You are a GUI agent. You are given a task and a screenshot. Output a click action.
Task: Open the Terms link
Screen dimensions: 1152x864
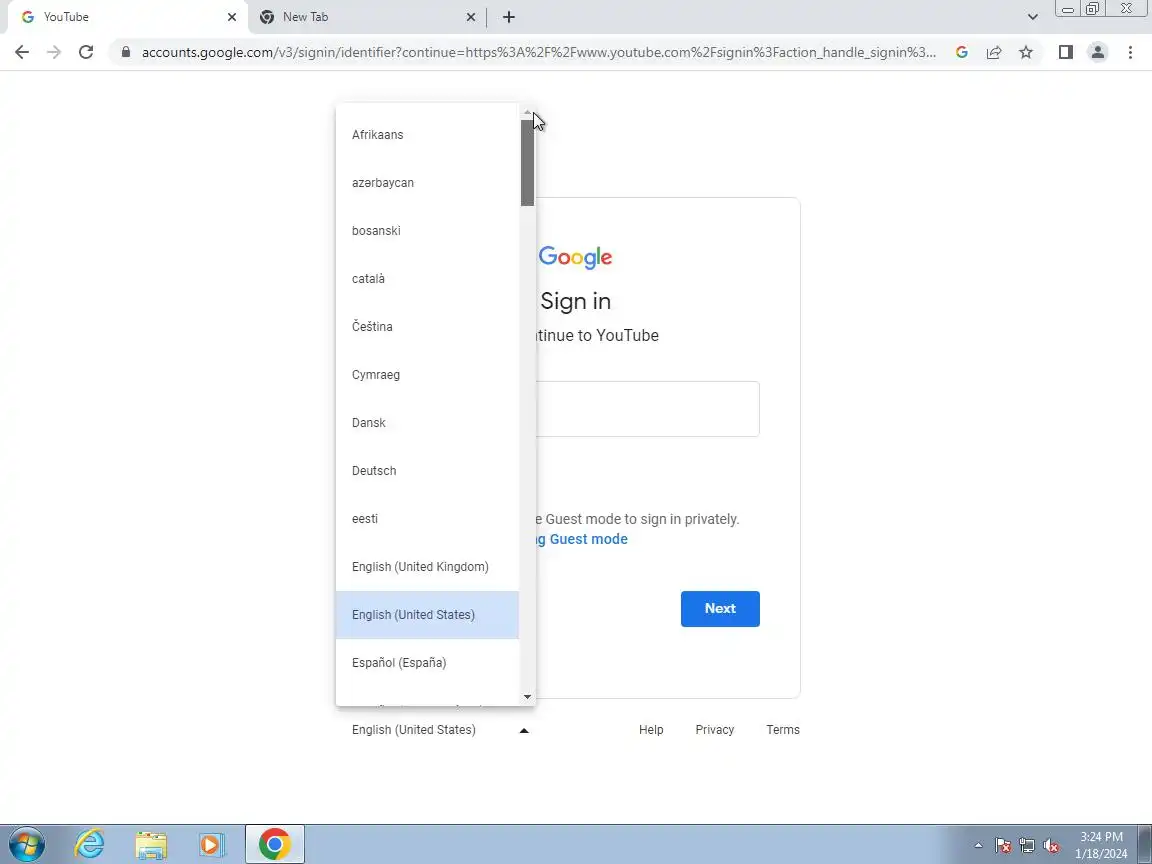pos(782,730)
